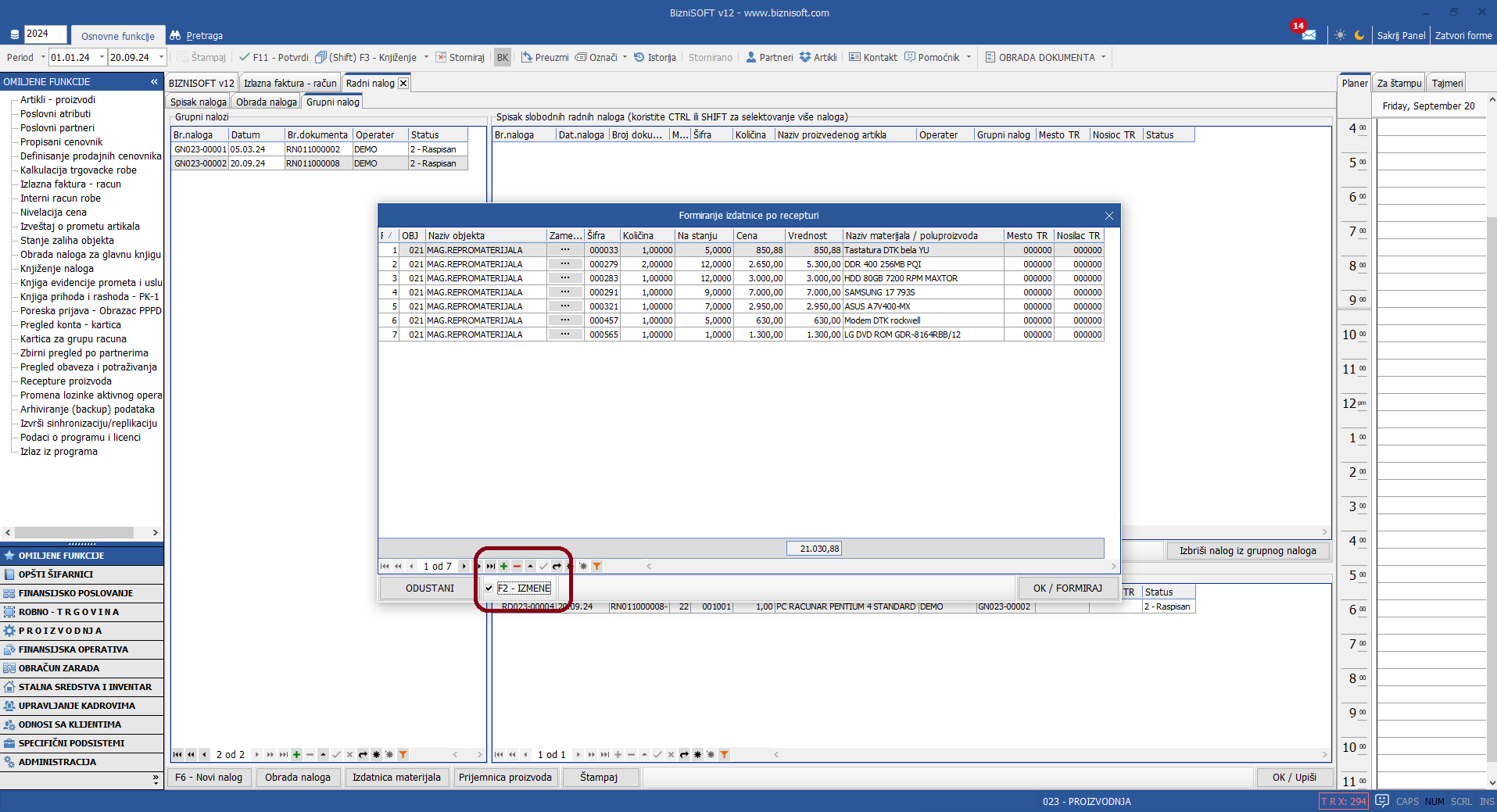Collapse the OMILJENE FUNKCIJE panel

coord(154,82)
